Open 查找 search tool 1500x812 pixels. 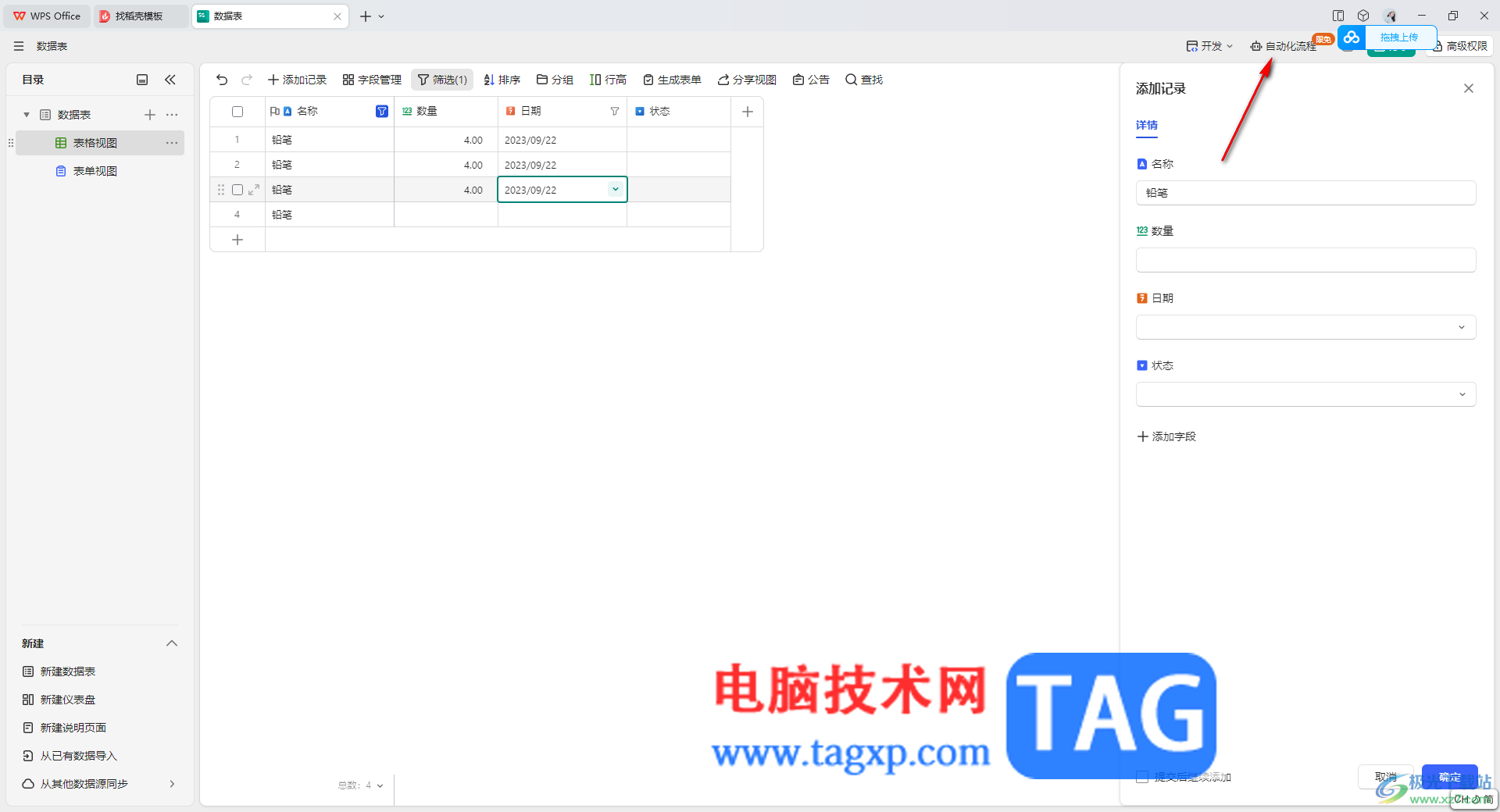click(864, 80)
